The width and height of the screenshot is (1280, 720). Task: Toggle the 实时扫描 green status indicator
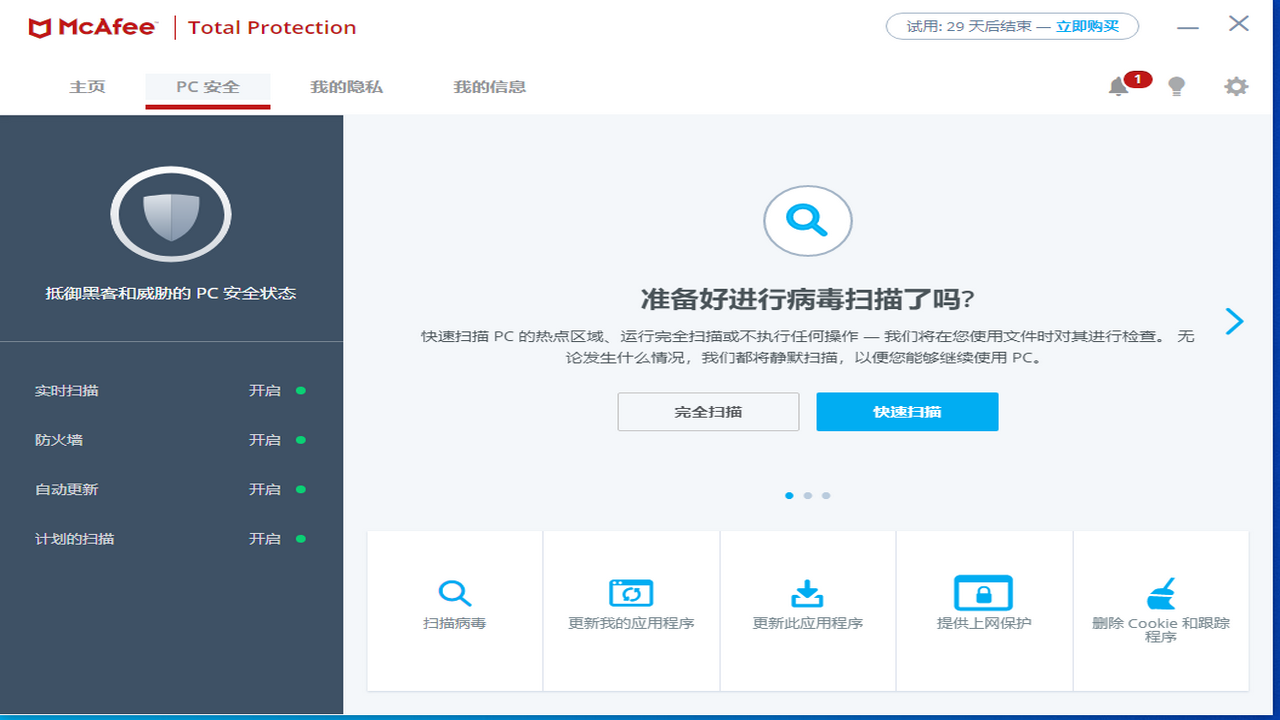tap(301, 390)
